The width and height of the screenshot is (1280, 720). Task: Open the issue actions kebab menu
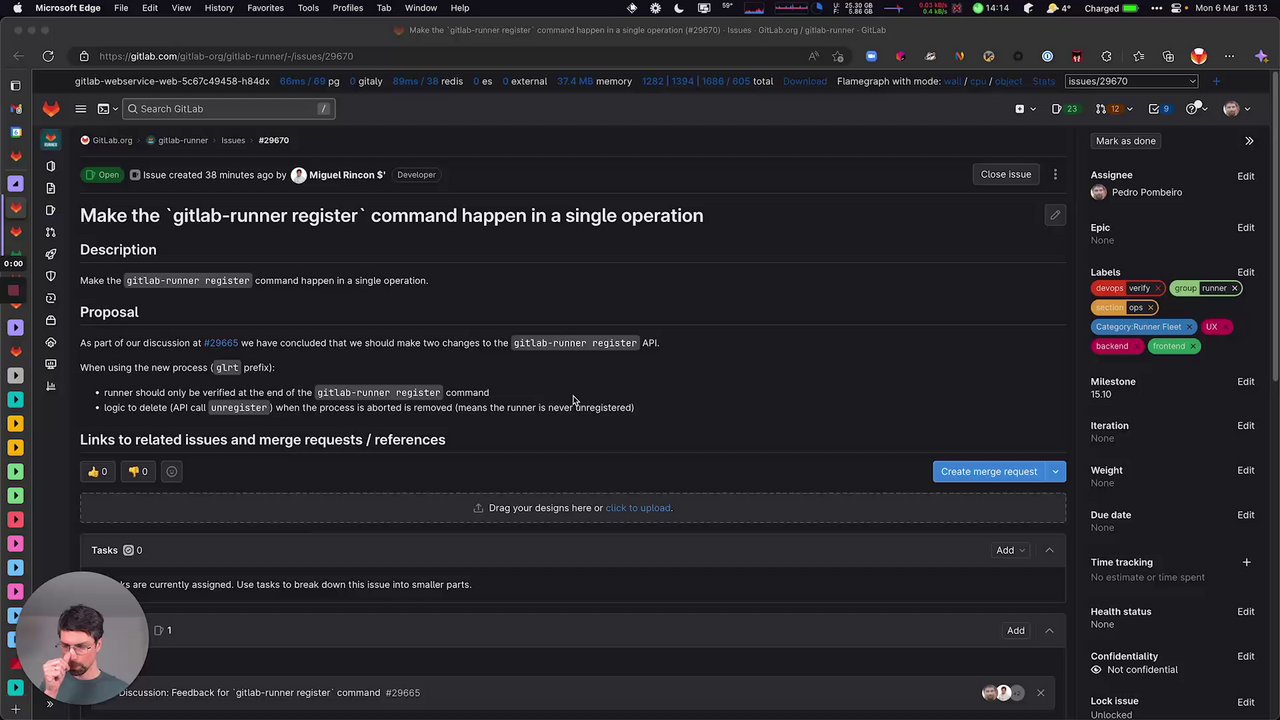(x=1055, y=175)
